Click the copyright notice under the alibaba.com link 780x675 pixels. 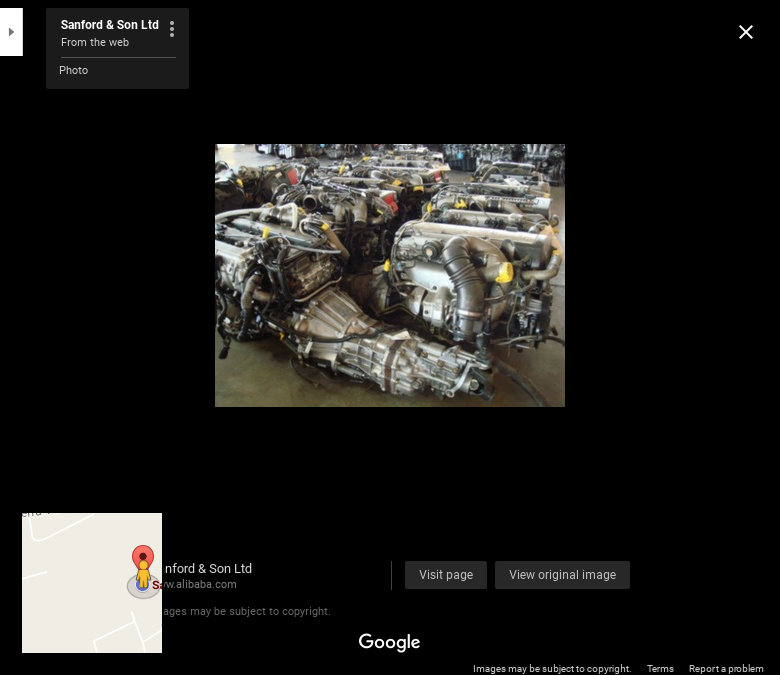click(x=247, y=611)
